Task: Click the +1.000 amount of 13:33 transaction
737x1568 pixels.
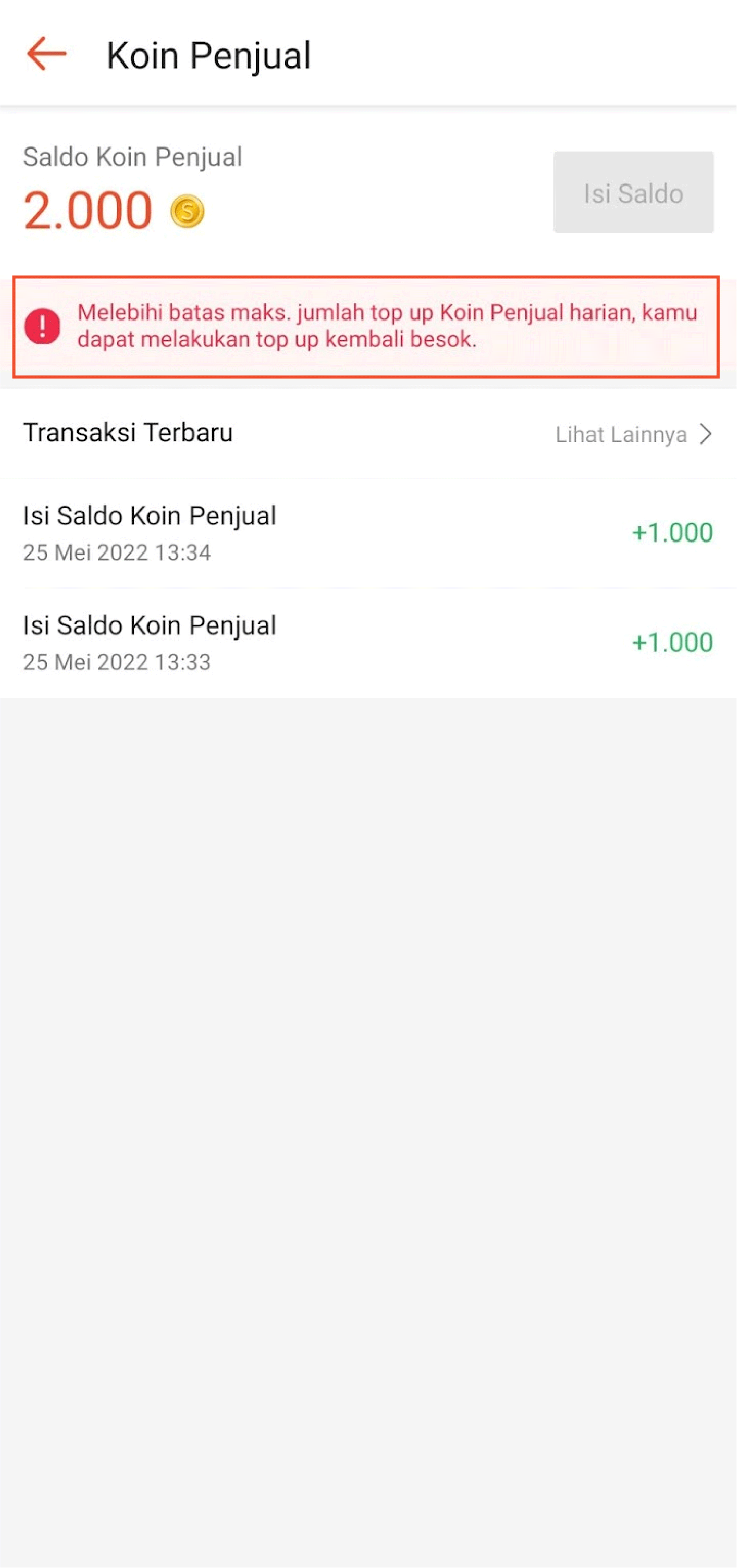Action: pyautogui.click(x=672, y=643)
